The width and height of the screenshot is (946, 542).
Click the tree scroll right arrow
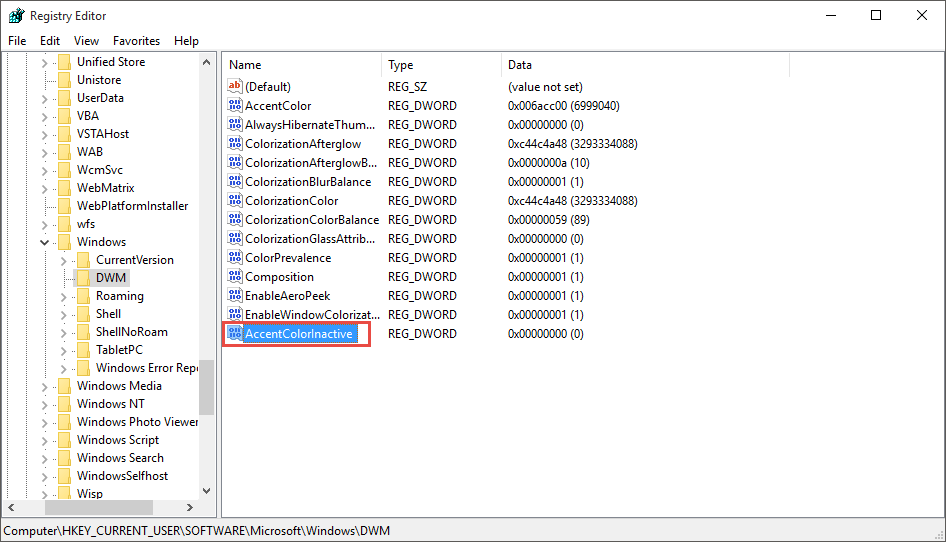coord(190,508)
